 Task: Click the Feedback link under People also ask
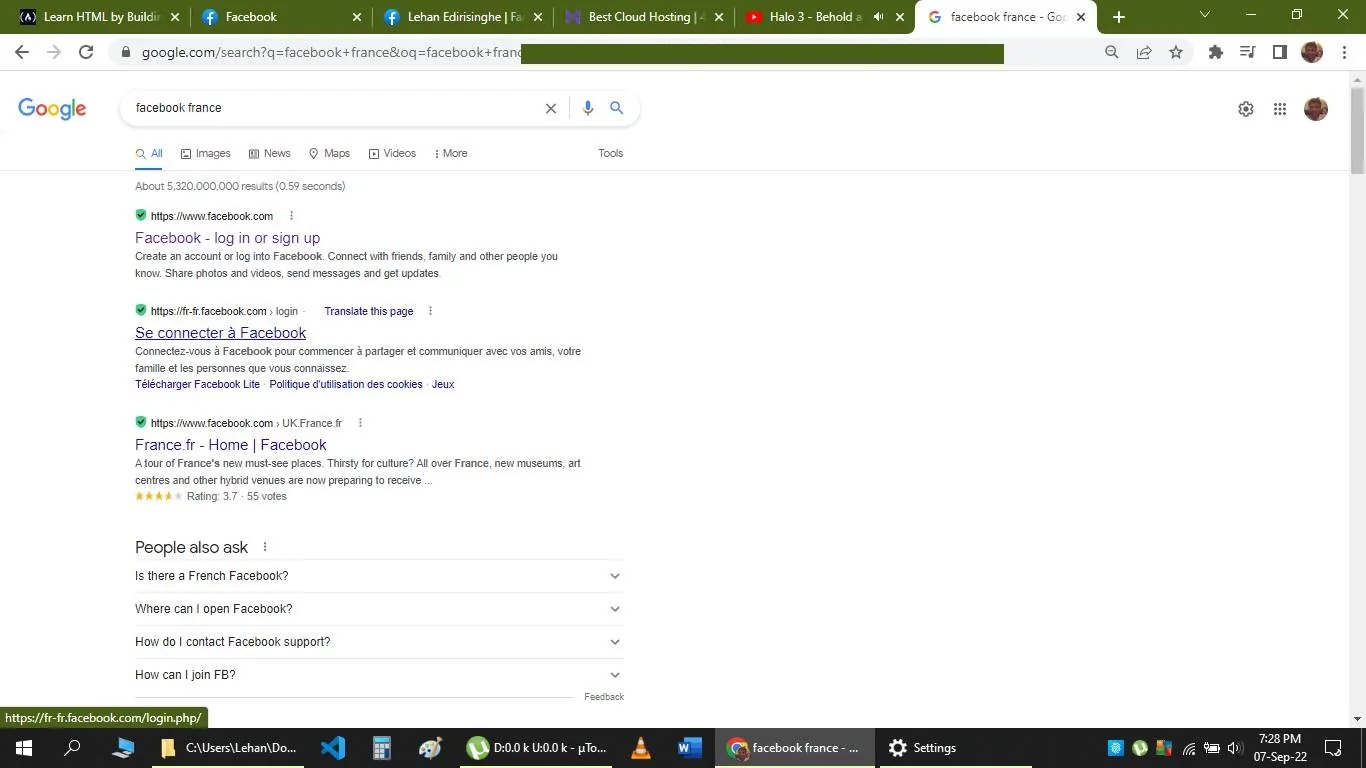pos(604,697)
